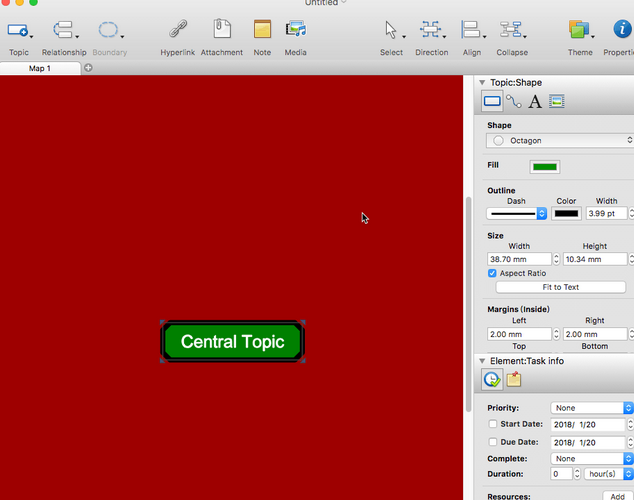Image resolution: width=634 pixels, height=500 pixels.
Task: Click the Collapse toolbar icon
Action: [x=510, y=30]
